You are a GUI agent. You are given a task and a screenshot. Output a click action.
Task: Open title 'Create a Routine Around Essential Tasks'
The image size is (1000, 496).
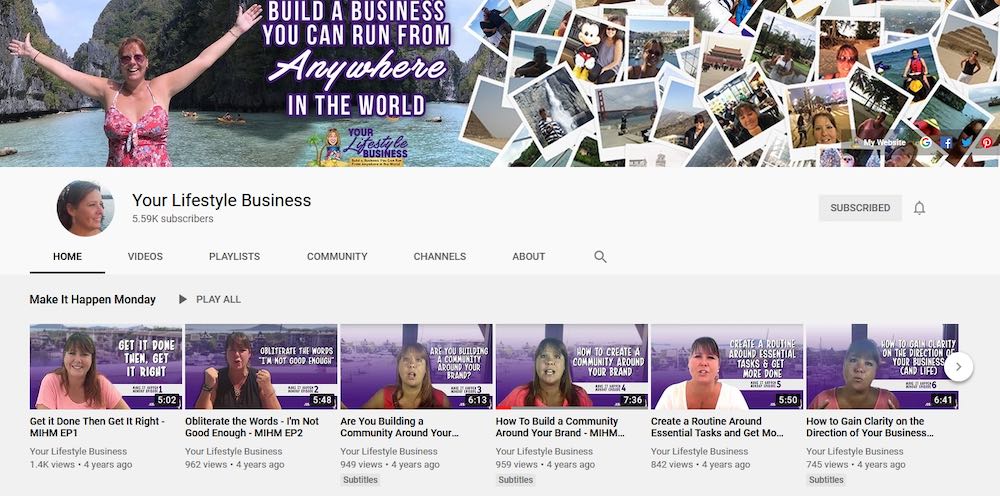click(717, 427)
